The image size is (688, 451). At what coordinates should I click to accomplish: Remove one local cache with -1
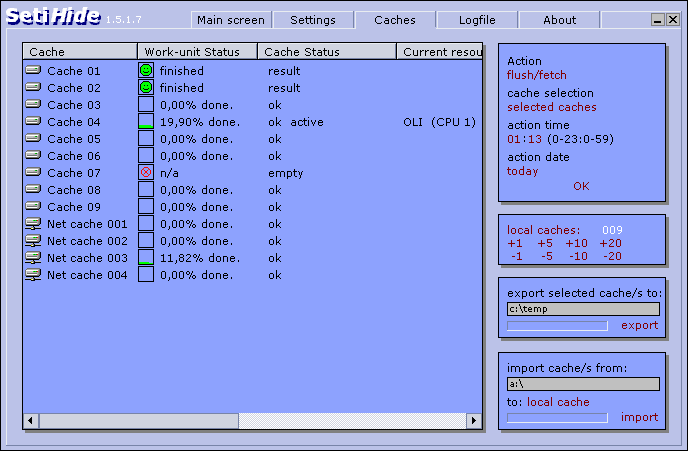517,256
